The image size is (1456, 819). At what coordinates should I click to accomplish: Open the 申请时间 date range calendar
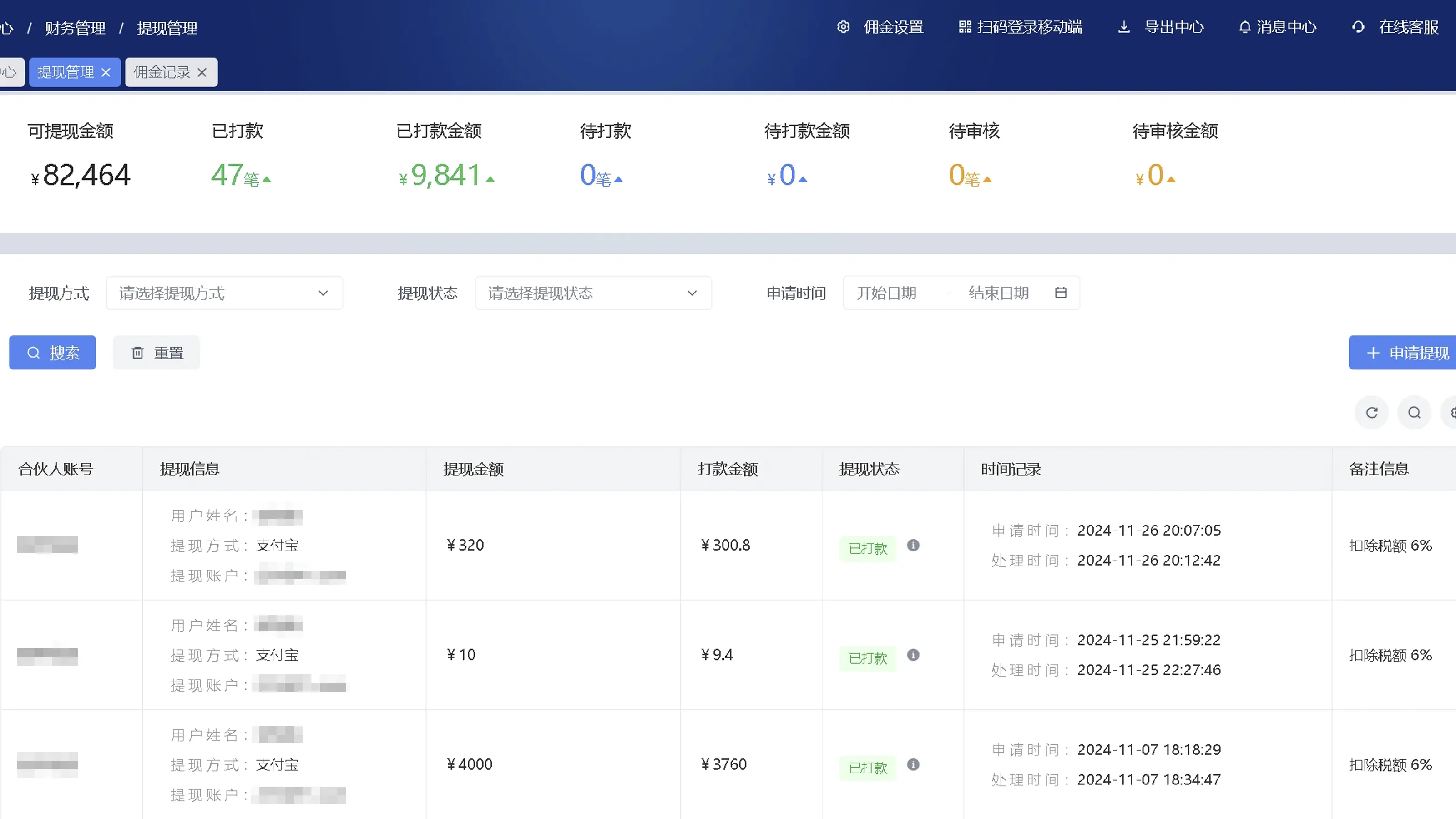click(1061, 293)
